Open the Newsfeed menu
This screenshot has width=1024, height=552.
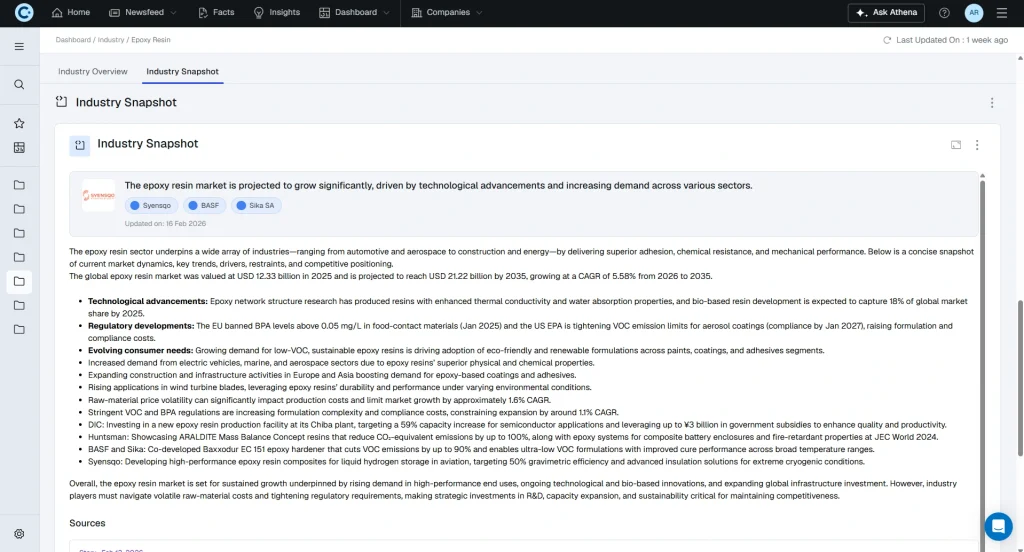click(x=142, y=12)
